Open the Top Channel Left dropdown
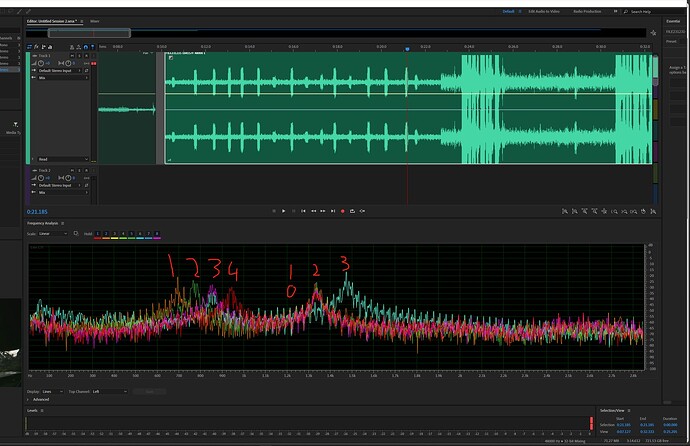 tap(110, 391)
